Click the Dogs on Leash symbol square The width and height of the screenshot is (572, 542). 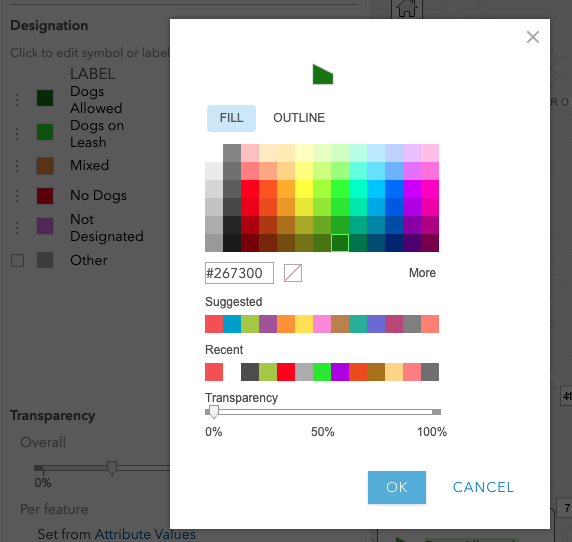[x=45, y=132]
